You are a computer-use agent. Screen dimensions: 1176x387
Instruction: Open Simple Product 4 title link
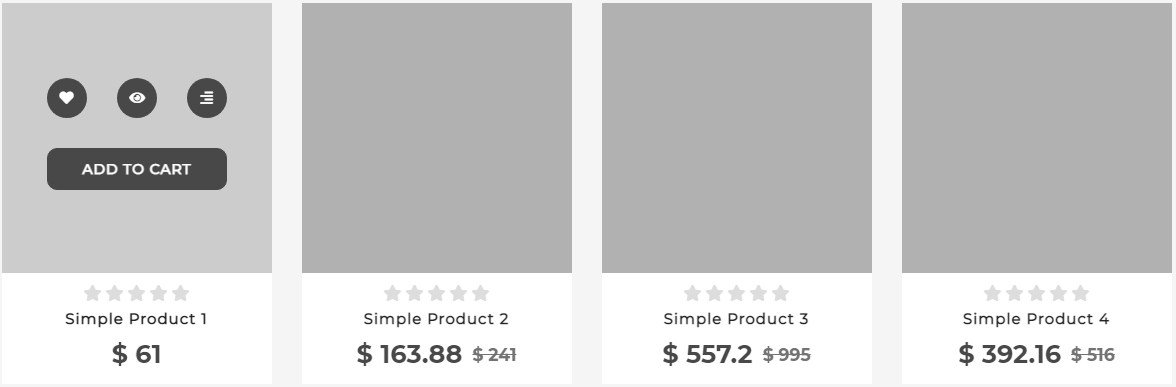point(1036,319)
